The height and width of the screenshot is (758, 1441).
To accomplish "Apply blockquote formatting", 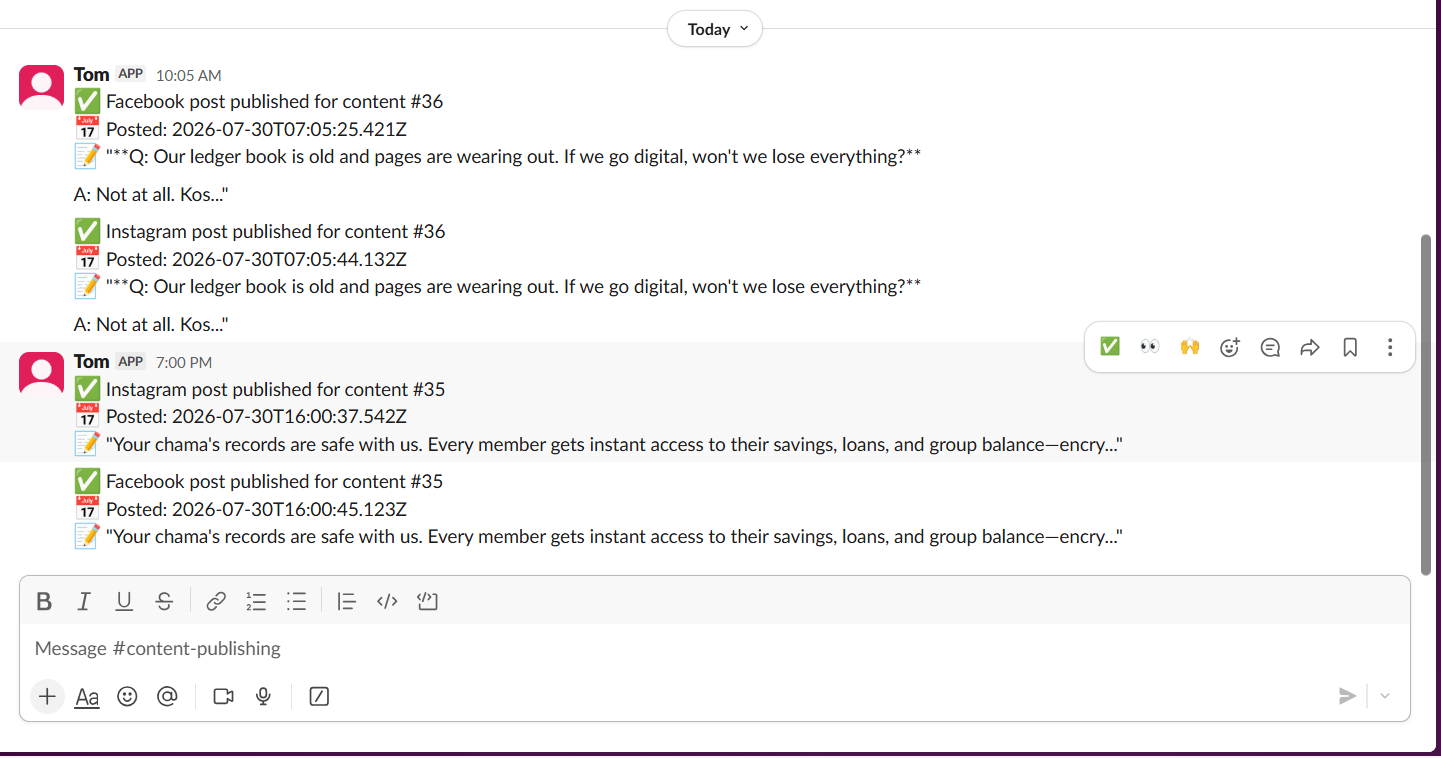I will click(346, 601).
